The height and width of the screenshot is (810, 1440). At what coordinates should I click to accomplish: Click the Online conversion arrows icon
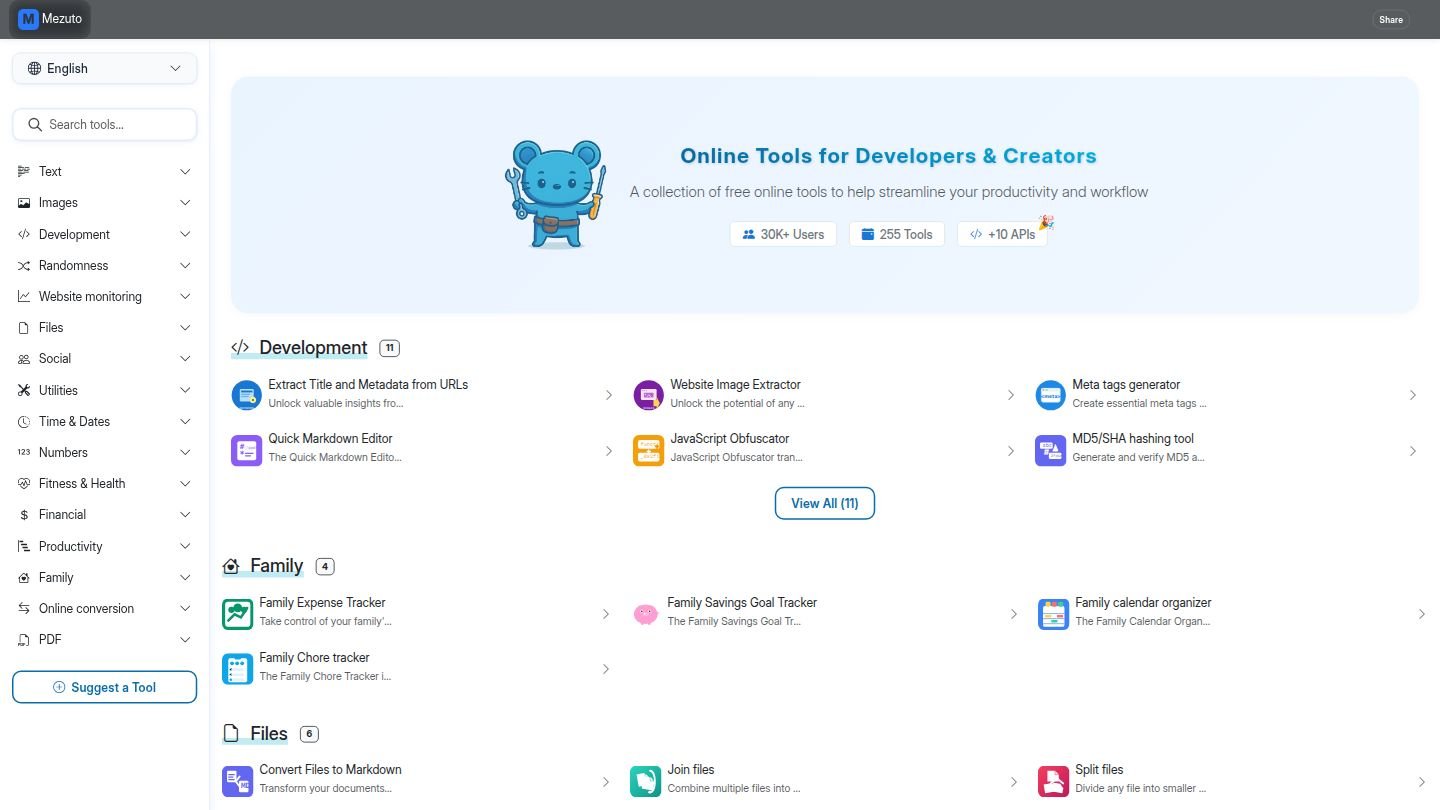coord(24,609)
